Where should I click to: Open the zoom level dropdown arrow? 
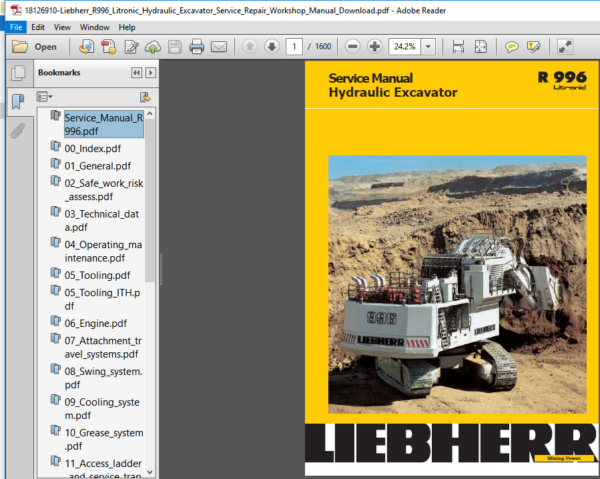pos(428,47)
